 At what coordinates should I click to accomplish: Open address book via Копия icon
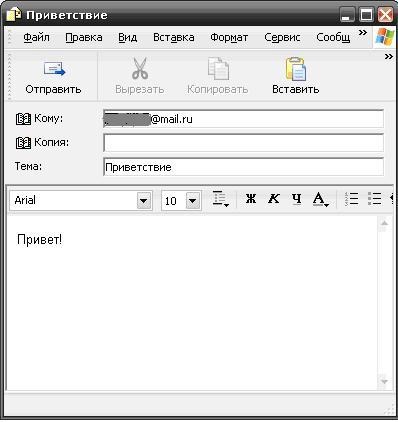[23, 143]
